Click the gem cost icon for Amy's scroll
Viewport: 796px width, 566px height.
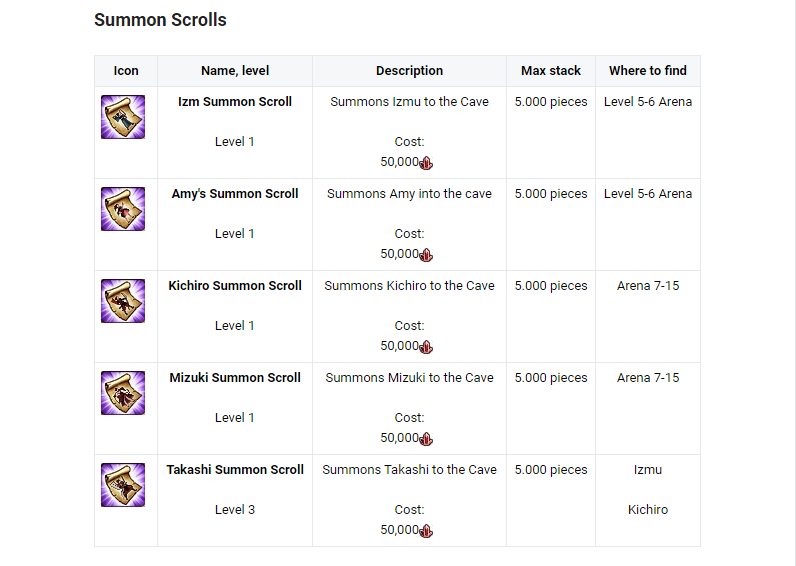[x=426, y=255]
